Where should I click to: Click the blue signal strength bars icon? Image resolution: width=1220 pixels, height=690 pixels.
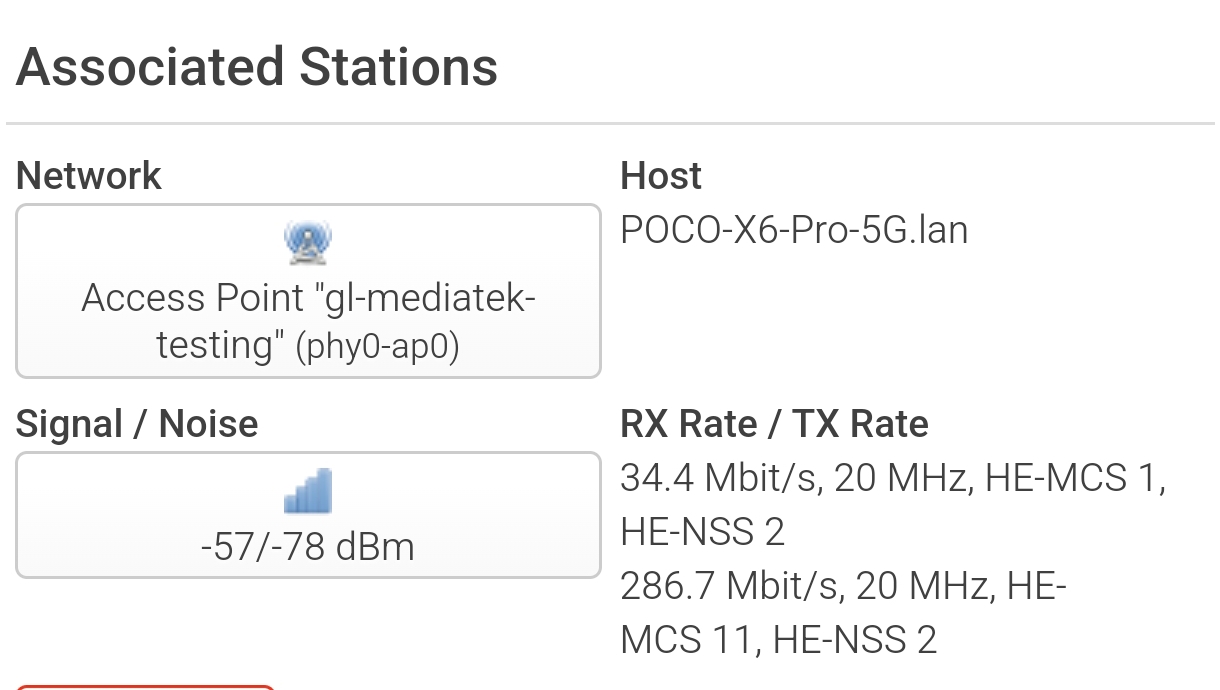pyautogui.click(x=308, y=490)
